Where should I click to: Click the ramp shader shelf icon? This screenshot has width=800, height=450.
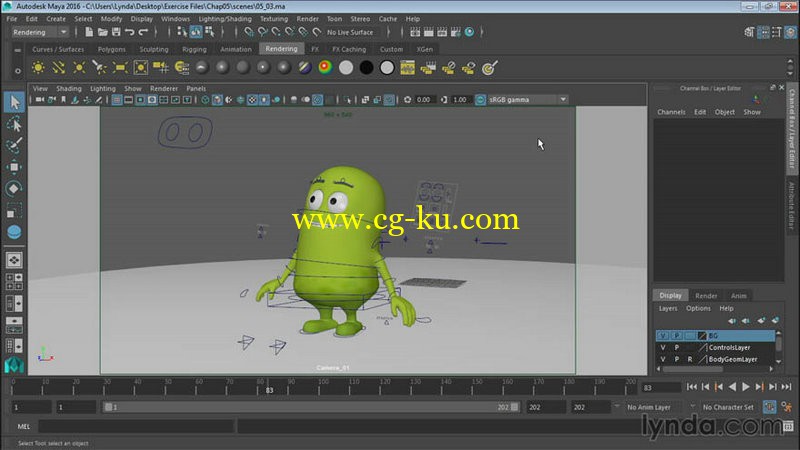point(325,67)
